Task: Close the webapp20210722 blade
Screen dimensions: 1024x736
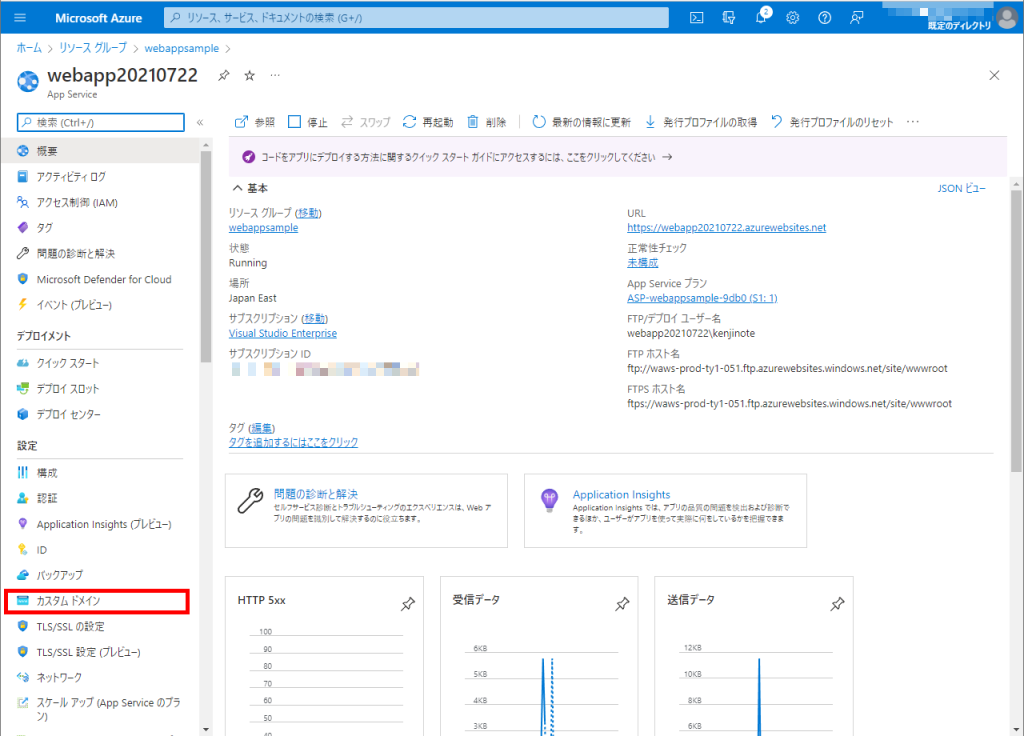Action: 994,75
